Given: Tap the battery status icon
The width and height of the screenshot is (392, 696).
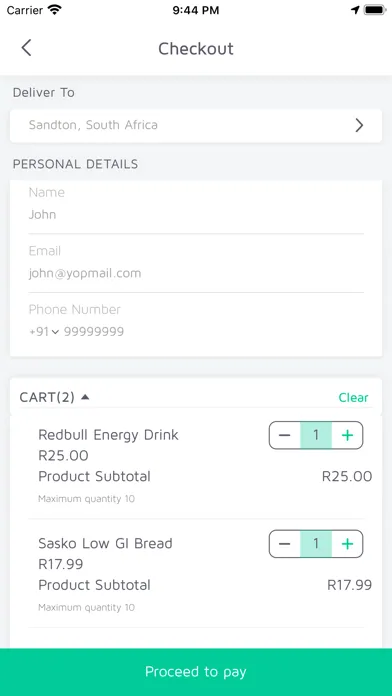Looking at the screenshot, I should (x=375, y=10).
